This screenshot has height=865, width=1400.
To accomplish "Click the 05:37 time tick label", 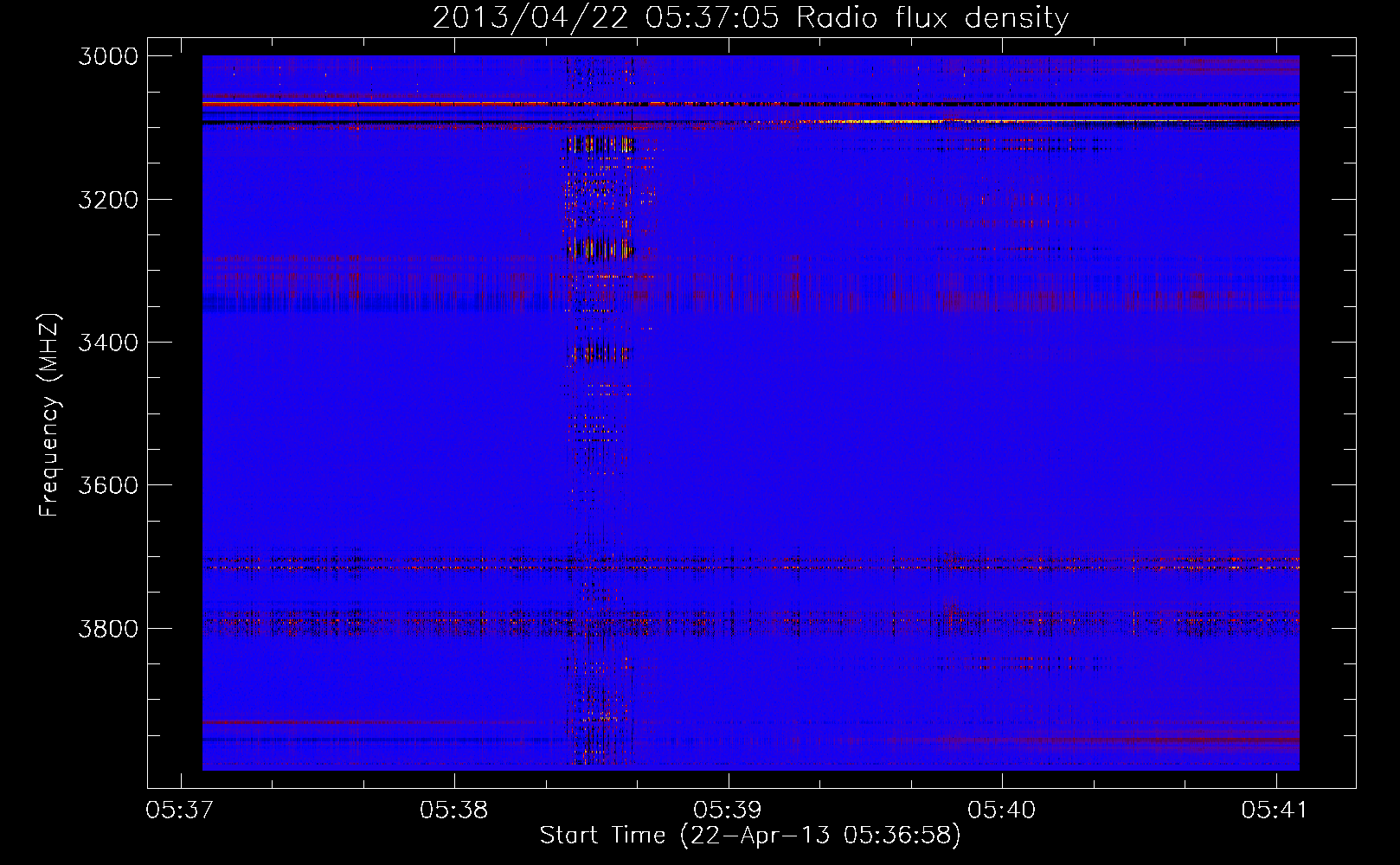I will coord(180,811).
